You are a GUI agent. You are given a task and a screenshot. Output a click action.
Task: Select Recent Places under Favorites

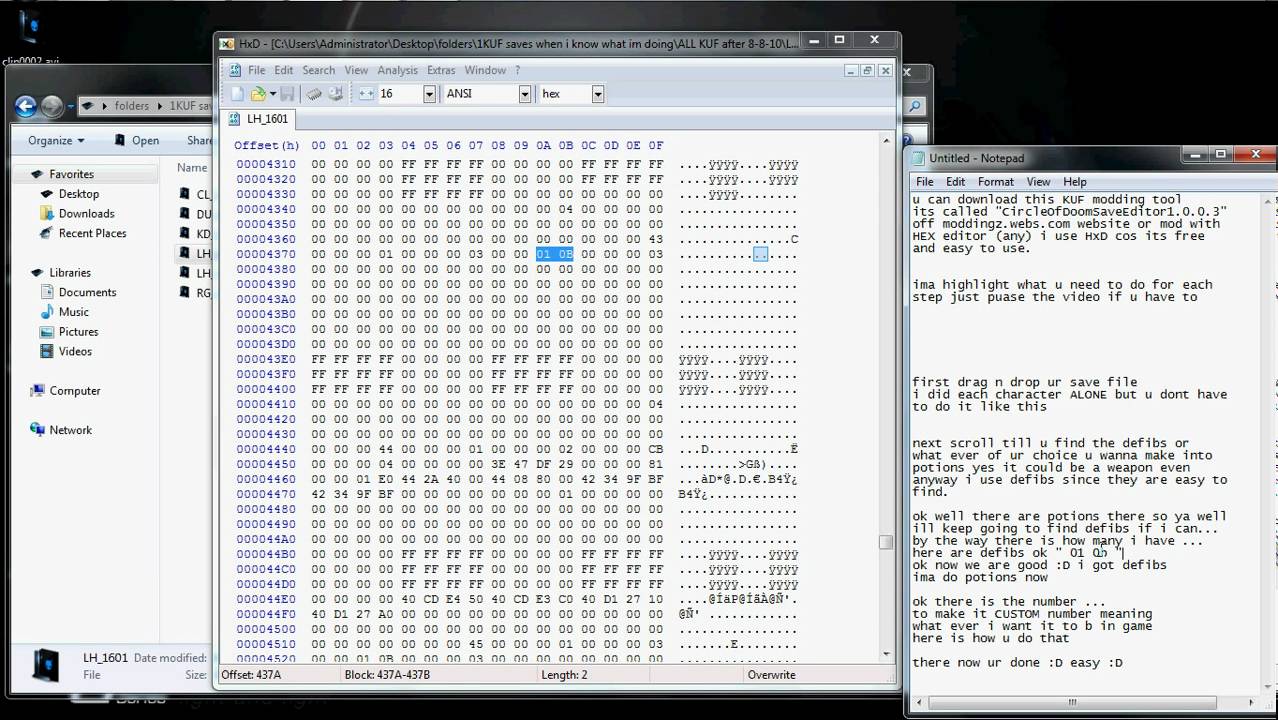[x=92, y=233]
